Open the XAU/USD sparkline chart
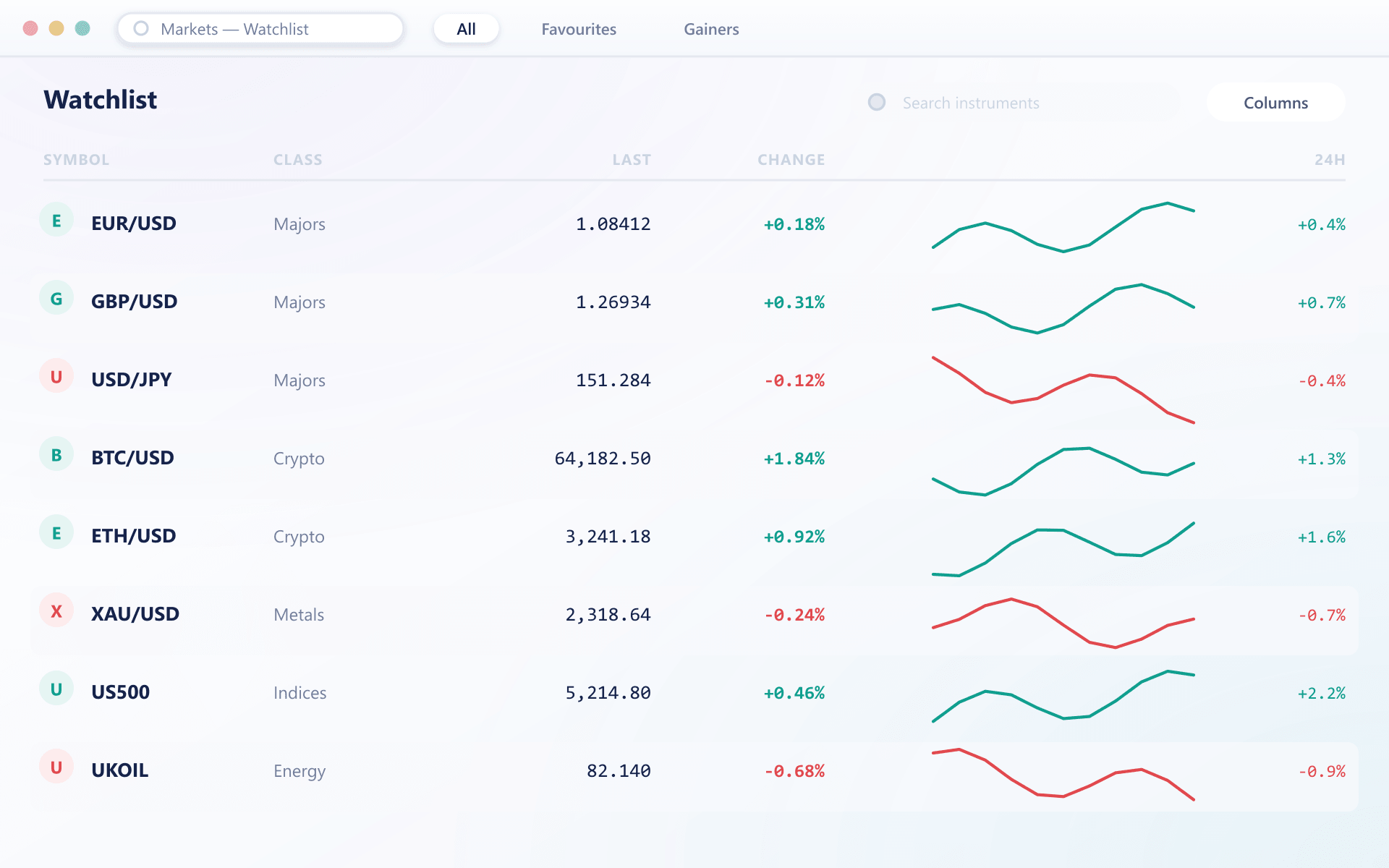 tap(1063, 623)
